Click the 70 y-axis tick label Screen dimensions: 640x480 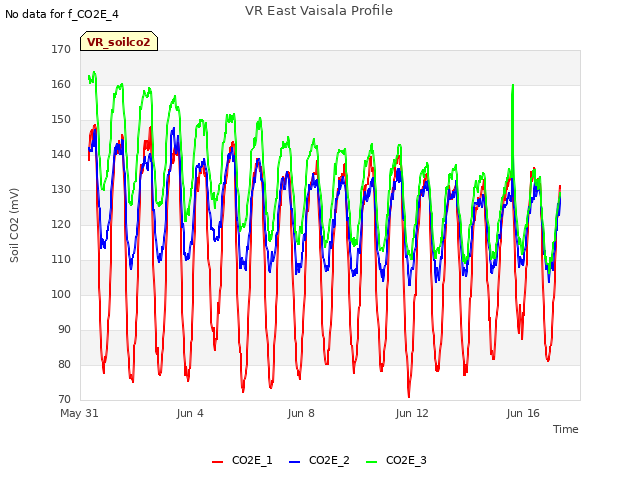(x=64, y=400)
